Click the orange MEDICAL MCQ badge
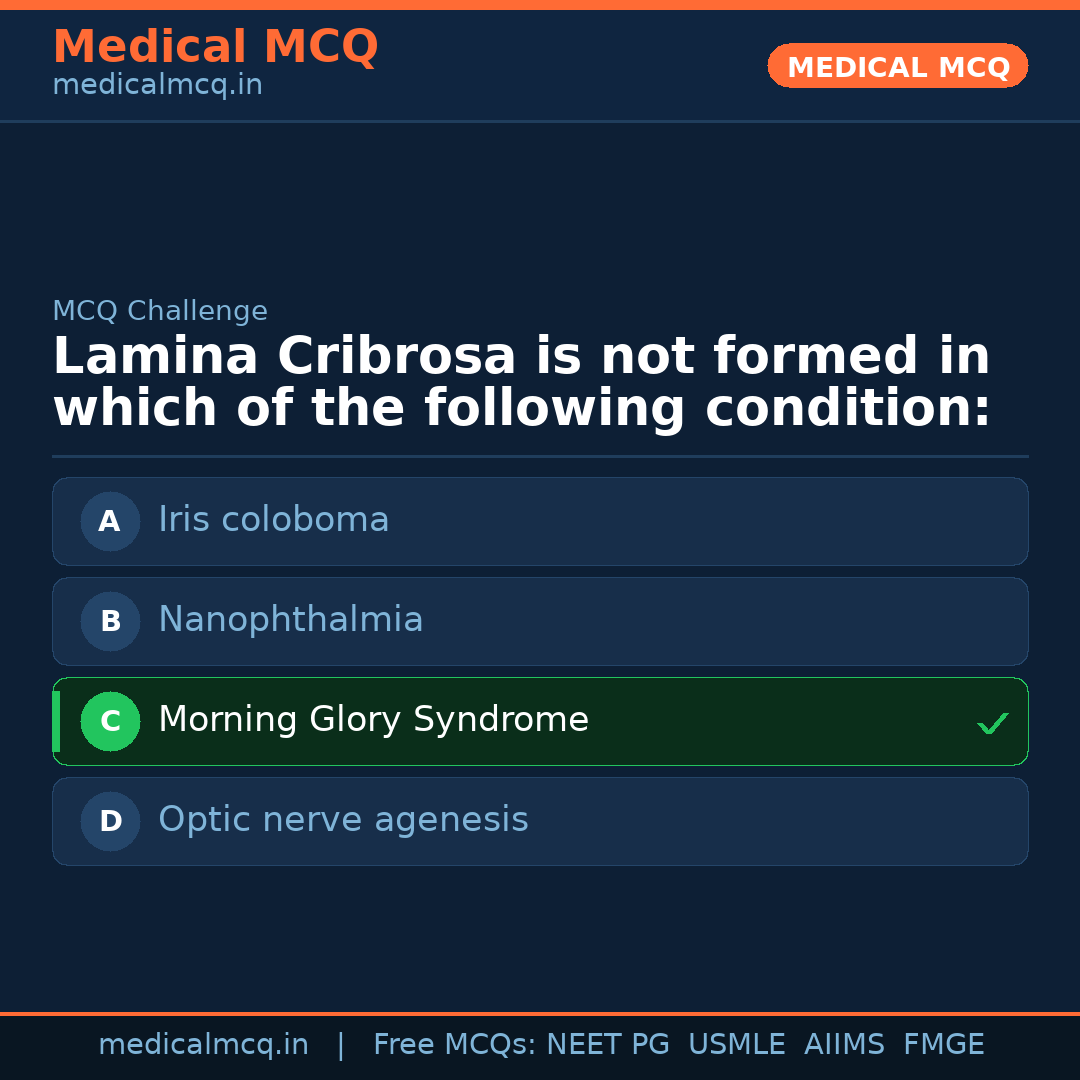 897,66
